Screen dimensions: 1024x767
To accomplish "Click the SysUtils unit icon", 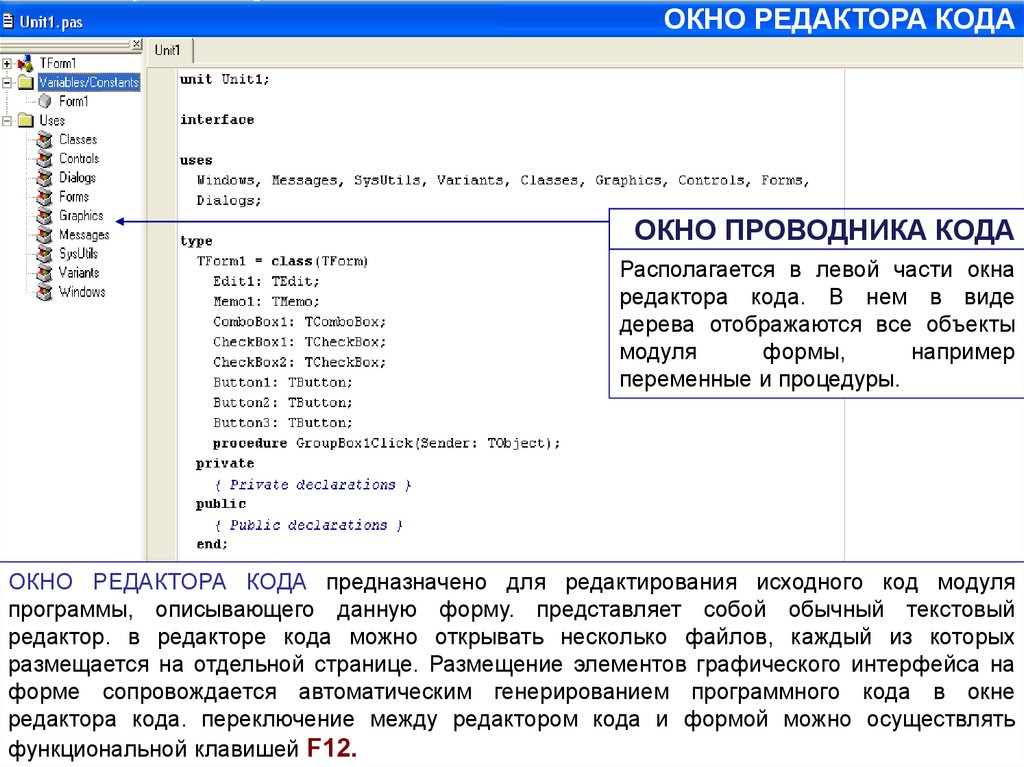I will tap(44, 254).
